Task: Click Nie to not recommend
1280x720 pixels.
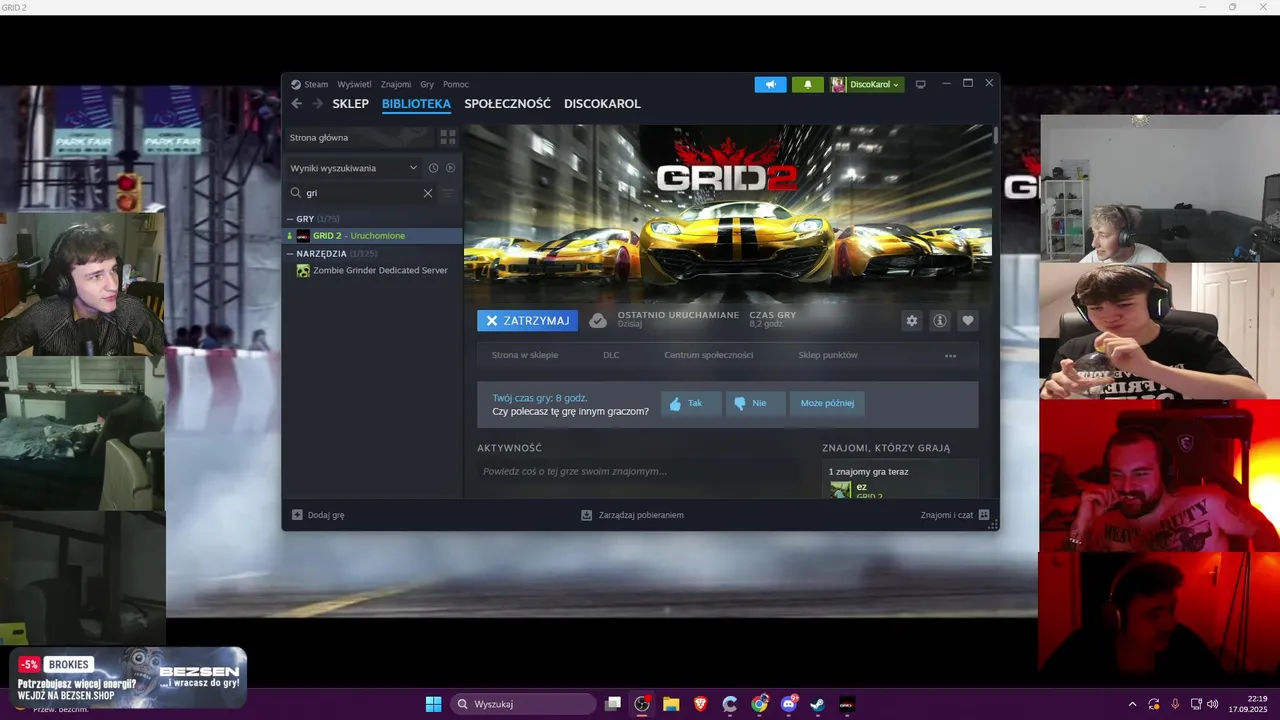Action: click(x=755, y=403)
